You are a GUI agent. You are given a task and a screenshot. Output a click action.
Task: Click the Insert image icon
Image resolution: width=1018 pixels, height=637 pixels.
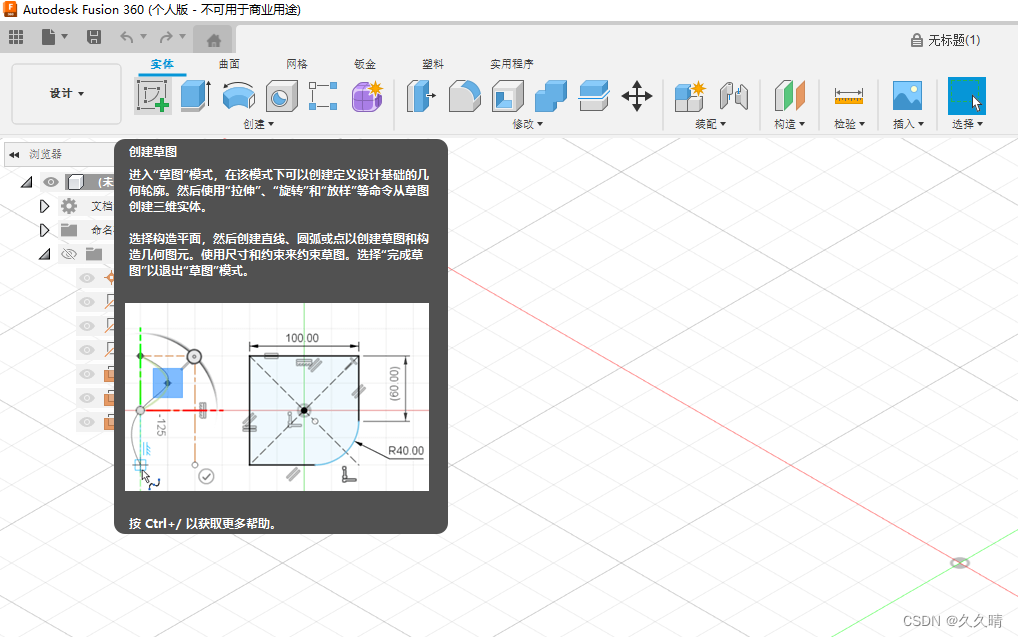click(x=908, y=96)
